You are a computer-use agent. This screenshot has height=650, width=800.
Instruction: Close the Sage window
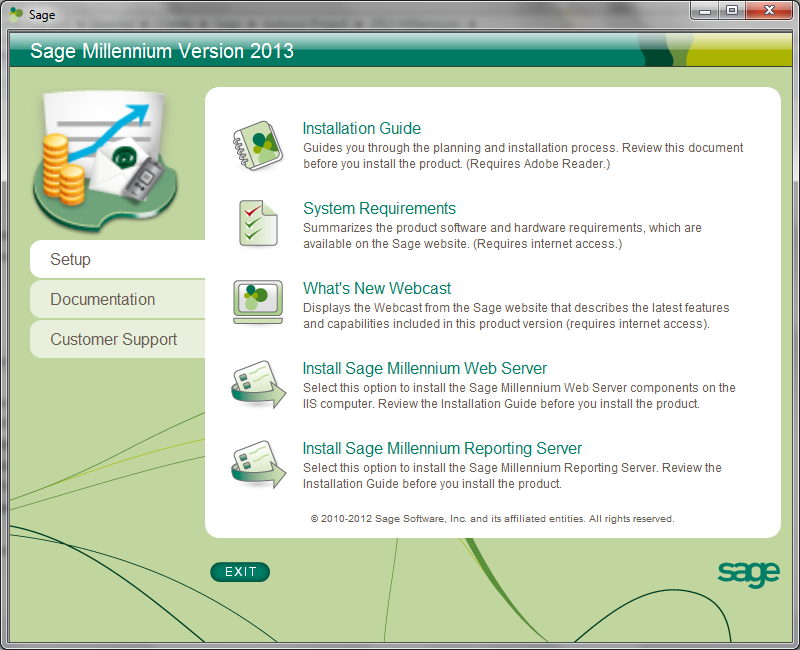click(769, 11)
